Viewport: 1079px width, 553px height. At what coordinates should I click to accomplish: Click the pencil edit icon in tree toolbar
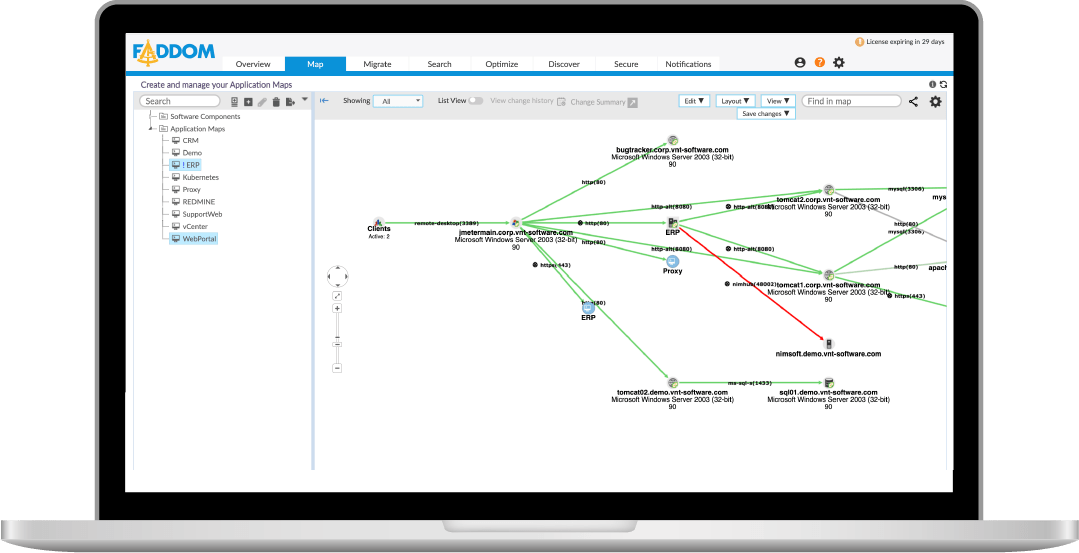[262, 102]
